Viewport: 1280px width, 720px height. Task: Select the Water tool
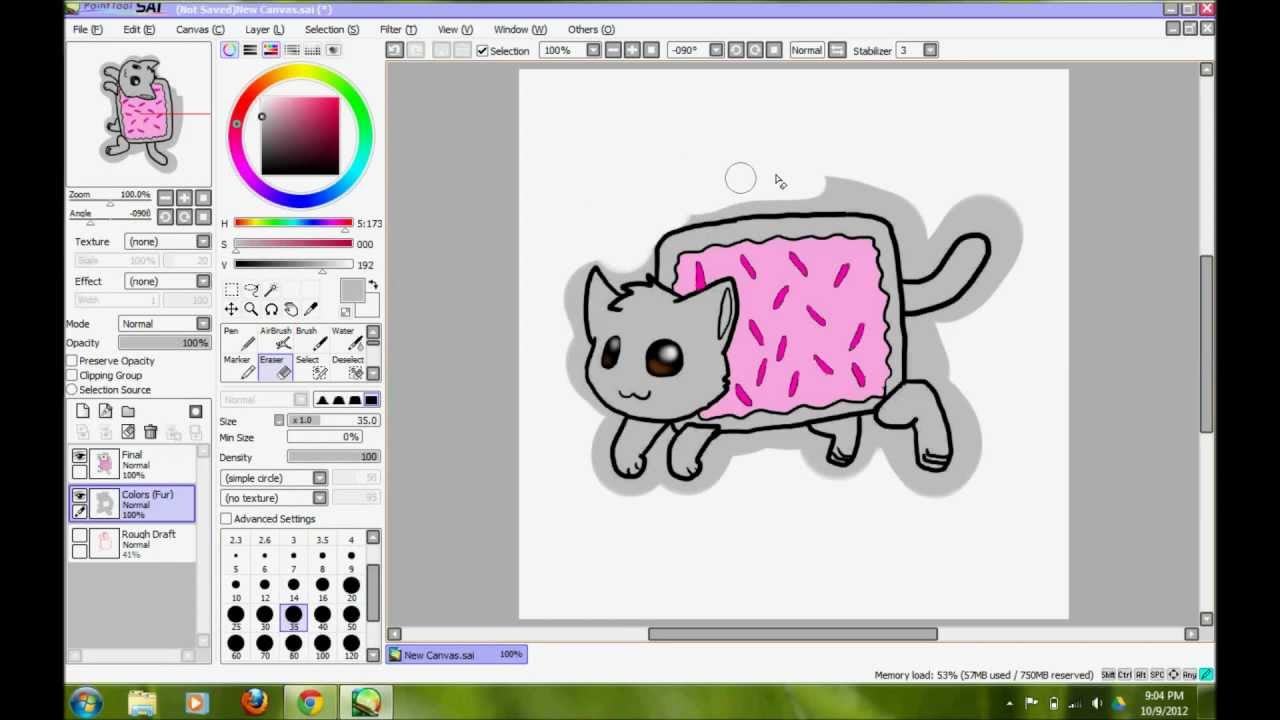pos(346,339)
